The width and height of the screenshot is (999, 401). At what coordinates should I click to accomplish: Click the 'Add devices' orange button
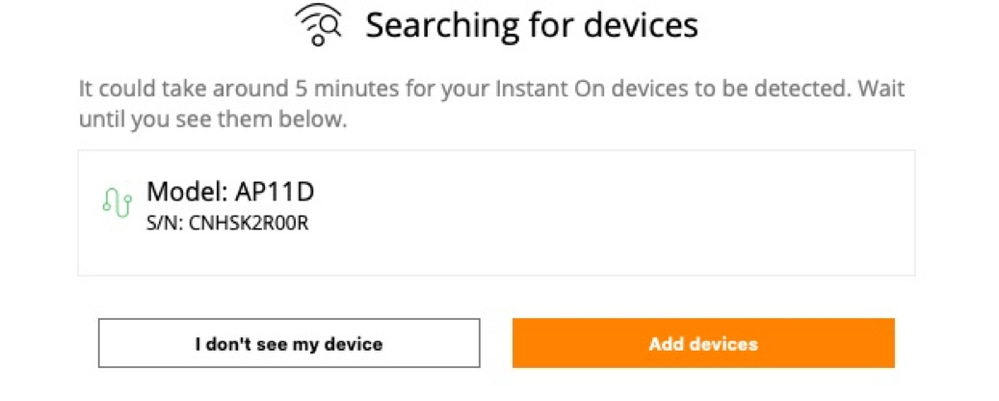click(x=703, y=344)
